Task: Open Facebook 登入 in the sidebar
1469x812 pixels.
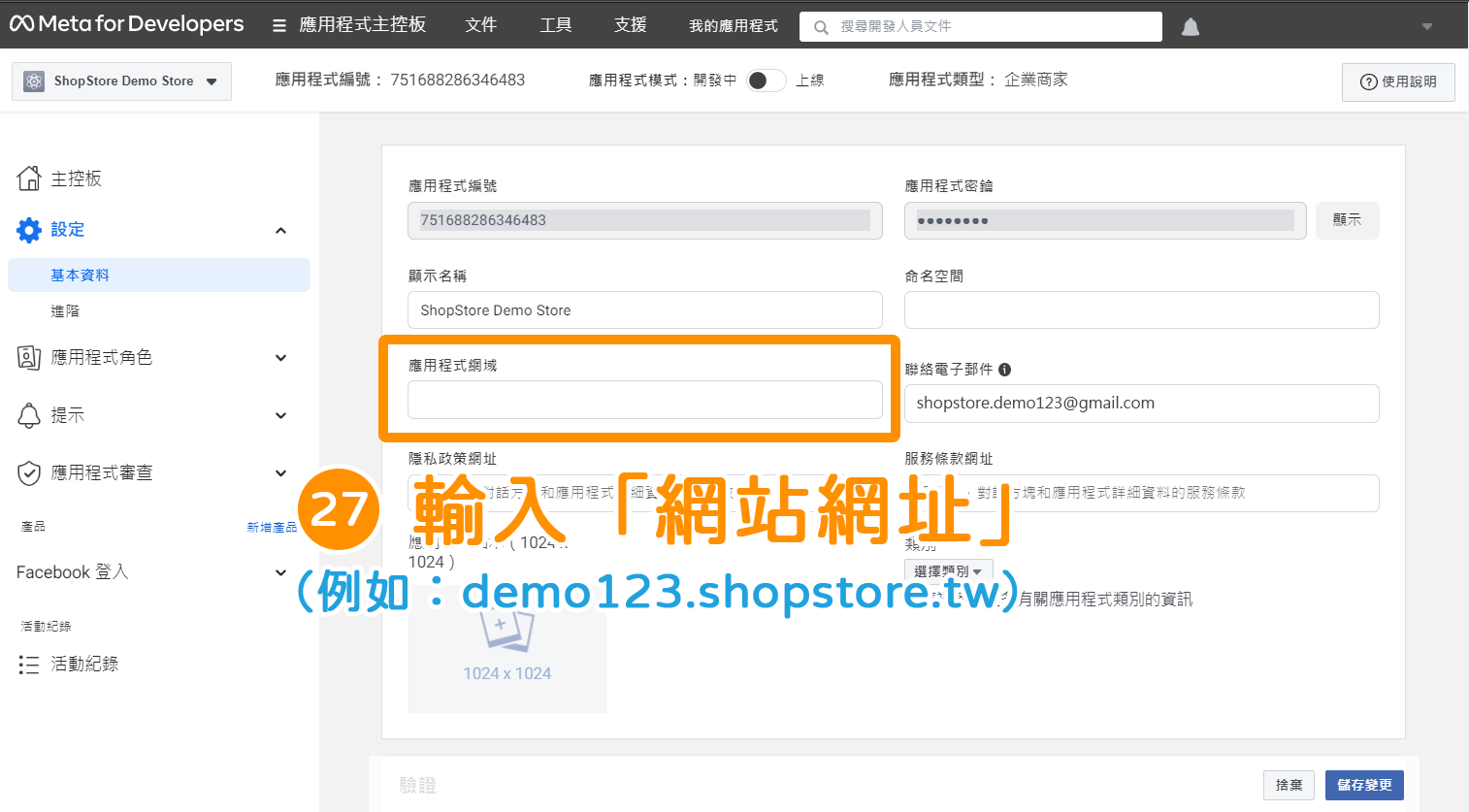Action: [73, 572]
